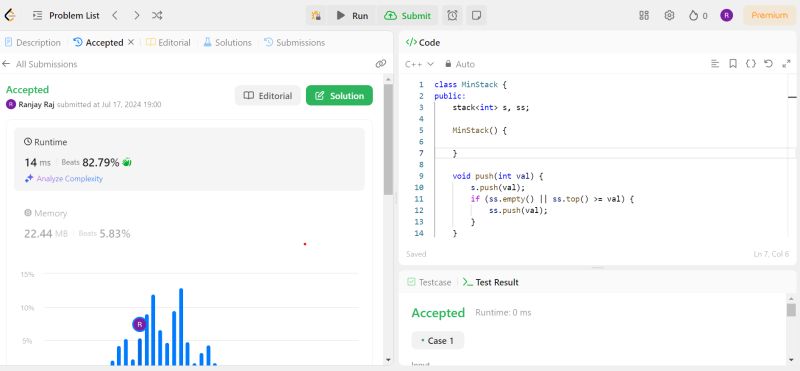Close the Accepted tab
The width and height of the screenshot is (800, 371).
tap(131, 42)
